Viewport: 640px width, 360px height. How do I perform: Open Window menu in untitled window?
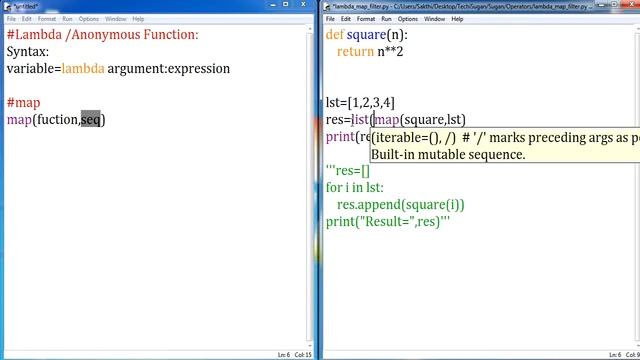tap(116, 19)
